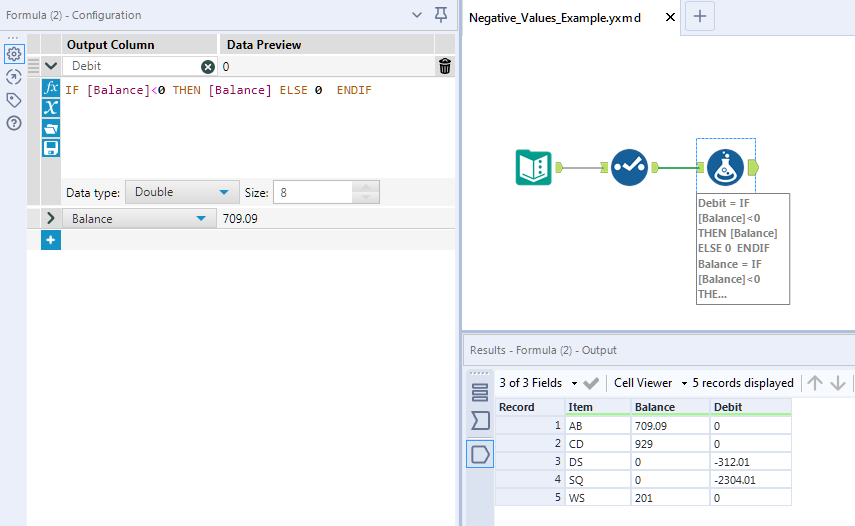
Task: Open the recent and saved expressions folder
Action: (51, 128)
